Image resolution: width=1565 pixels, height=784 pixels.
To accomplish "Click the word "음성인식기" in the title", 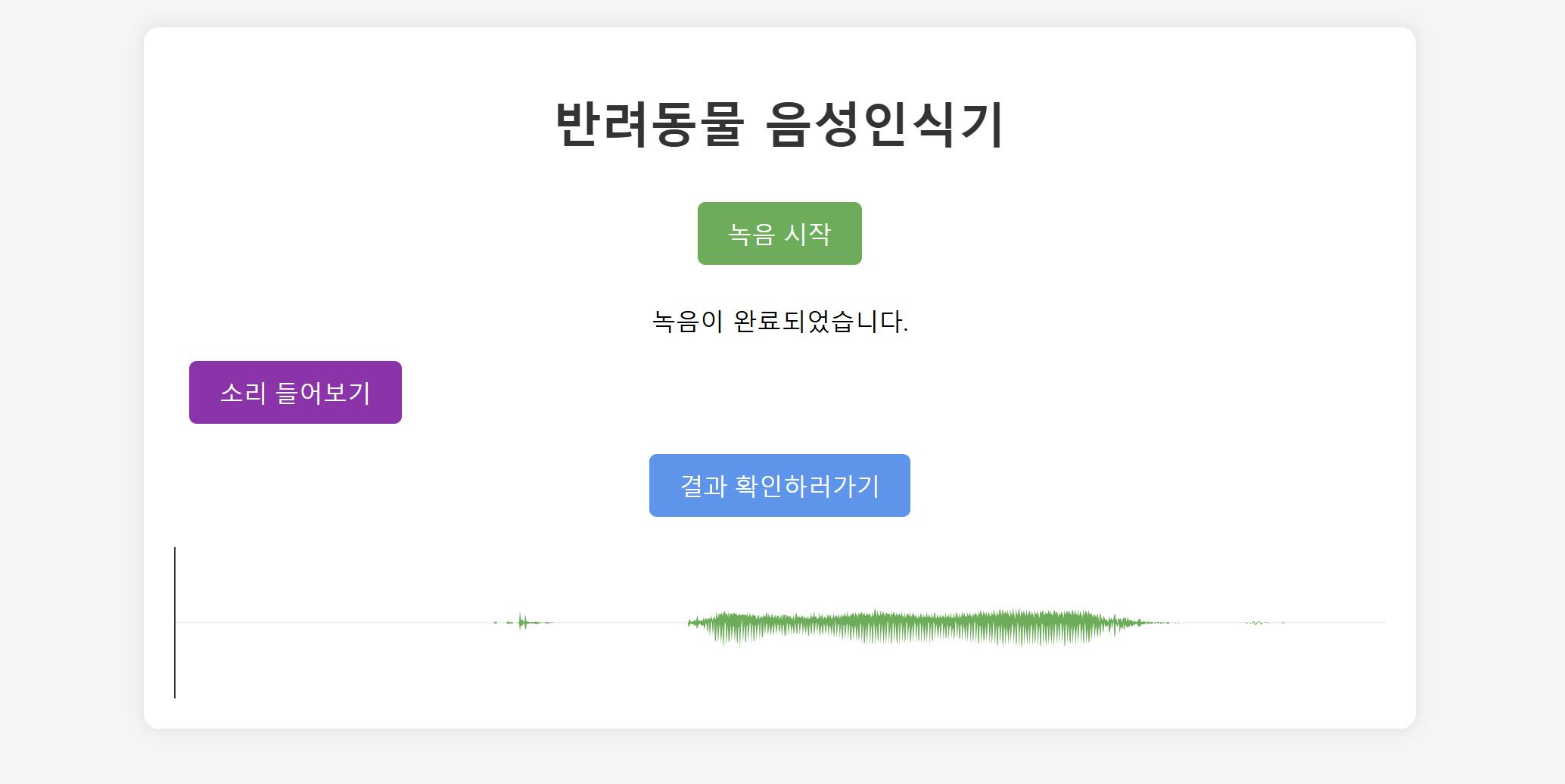I will (884, 124).
